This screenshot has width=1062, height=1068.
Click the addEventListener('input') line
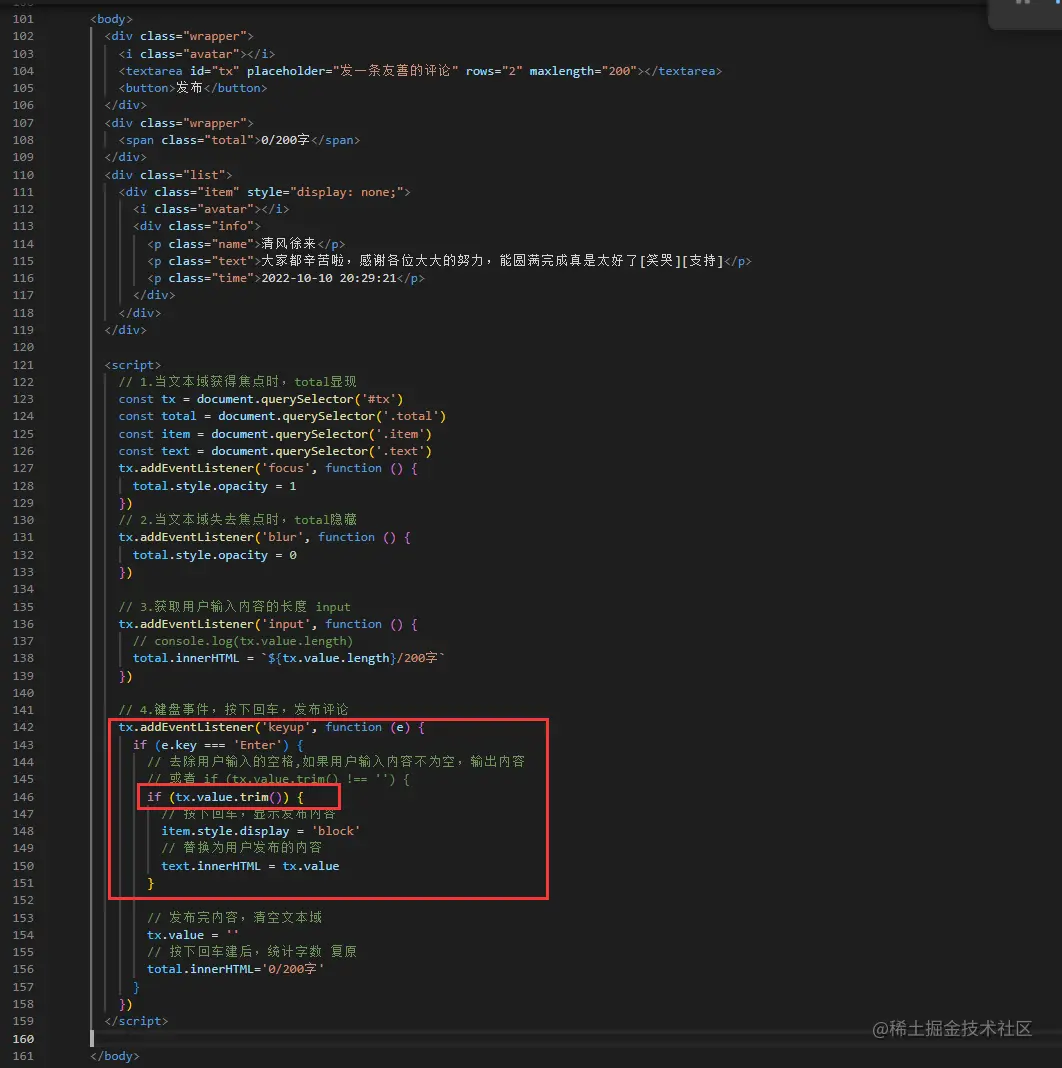(x=268, y=624)
